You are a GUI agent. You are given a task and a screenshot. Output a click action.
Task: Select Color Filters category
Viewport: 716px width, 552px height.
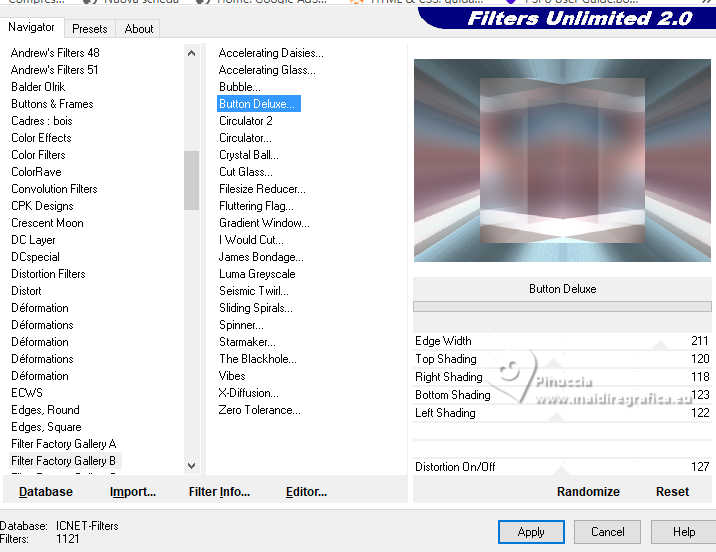38,155
